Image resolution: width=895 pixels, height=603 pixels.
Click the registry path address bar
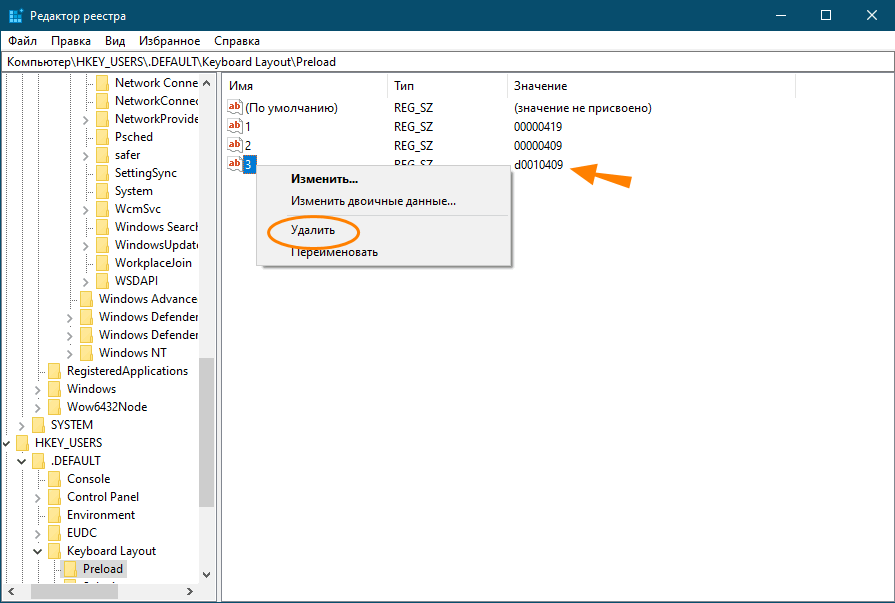[447, 62]
